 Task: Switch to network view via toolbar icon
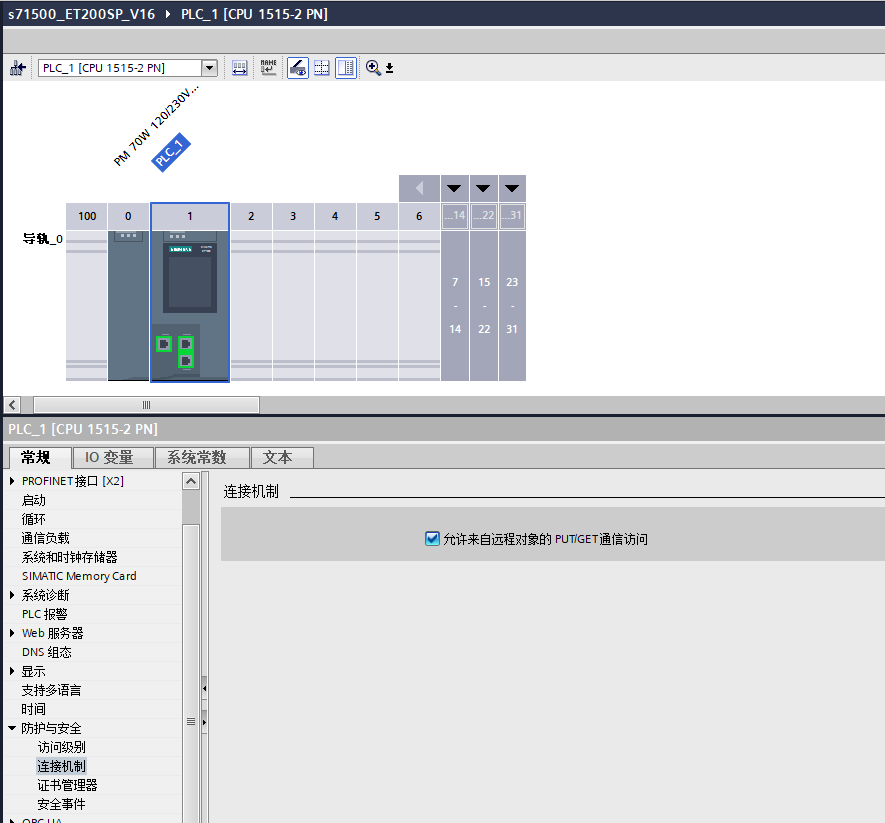click(x=17, y=68)
